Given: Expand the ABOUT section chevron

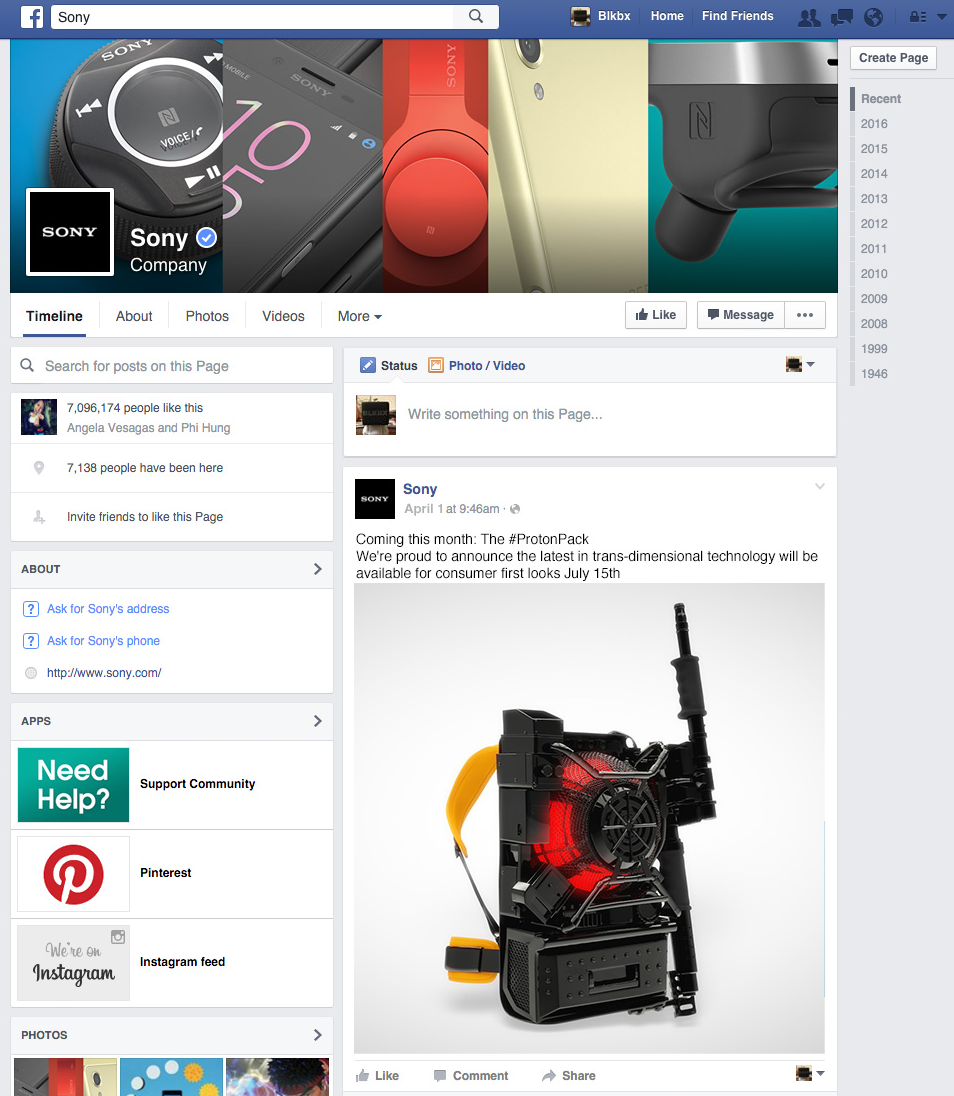Looking at the screenshot, I should (x=317, y=569).
